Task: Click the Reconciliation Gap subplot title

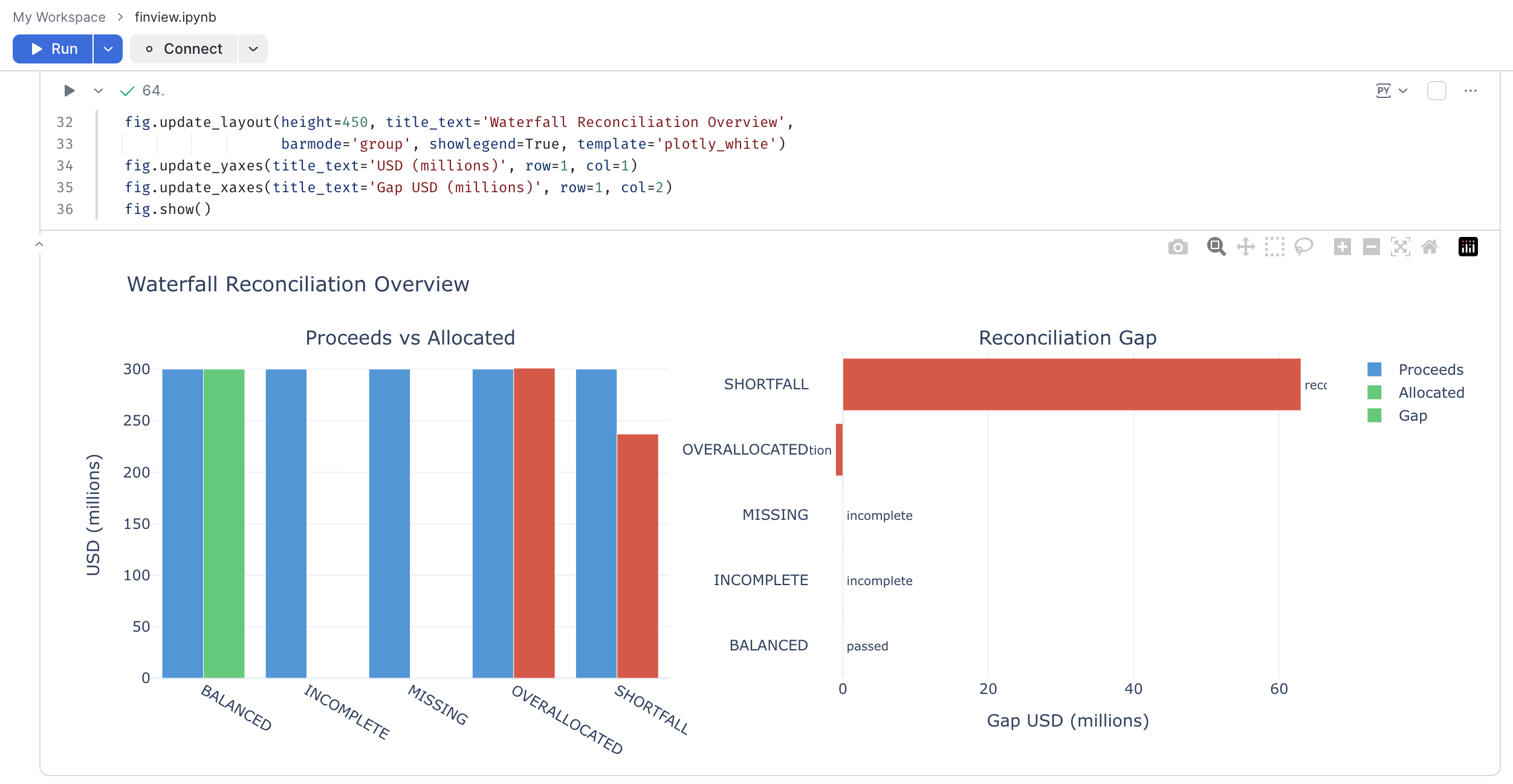Action: [x=1068, y=338]
